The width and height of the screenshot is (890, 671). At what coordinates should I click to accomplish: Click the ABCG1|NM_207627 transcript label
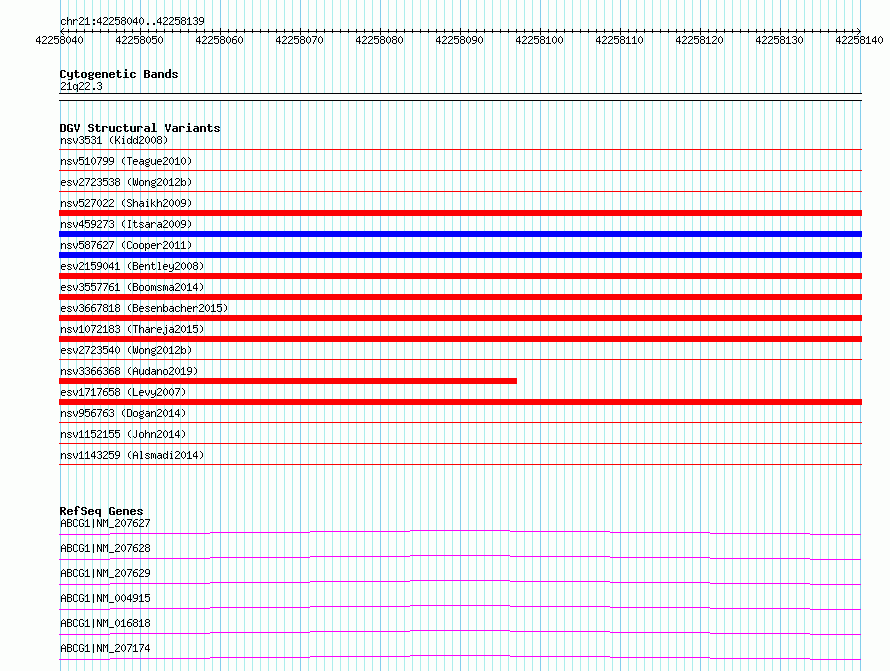click(105, 523)
